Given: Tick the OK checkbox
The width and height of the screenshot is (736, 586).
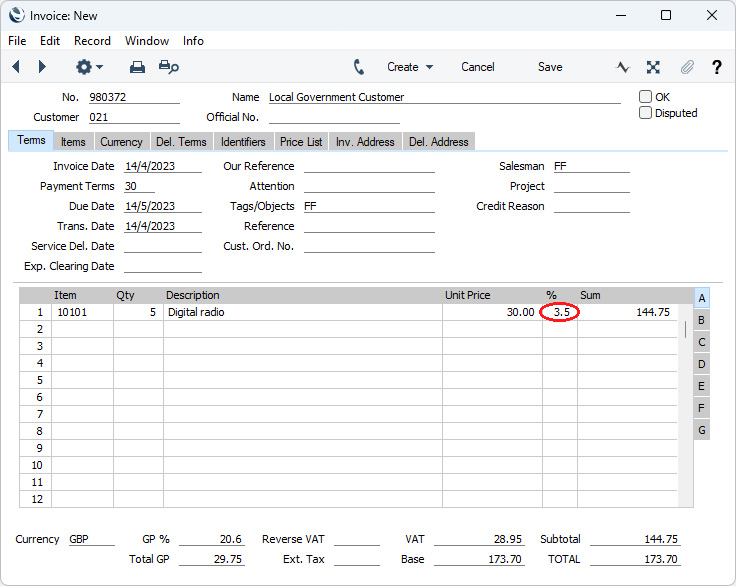Looking at the screenshot, I should point(645,97).
